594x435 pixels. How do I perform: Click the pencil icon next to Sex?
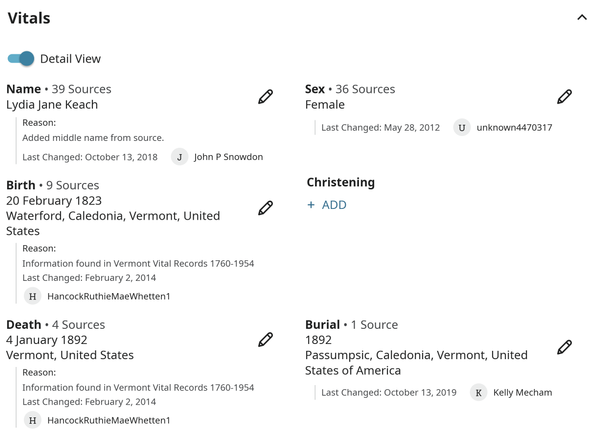click(564, 97)
